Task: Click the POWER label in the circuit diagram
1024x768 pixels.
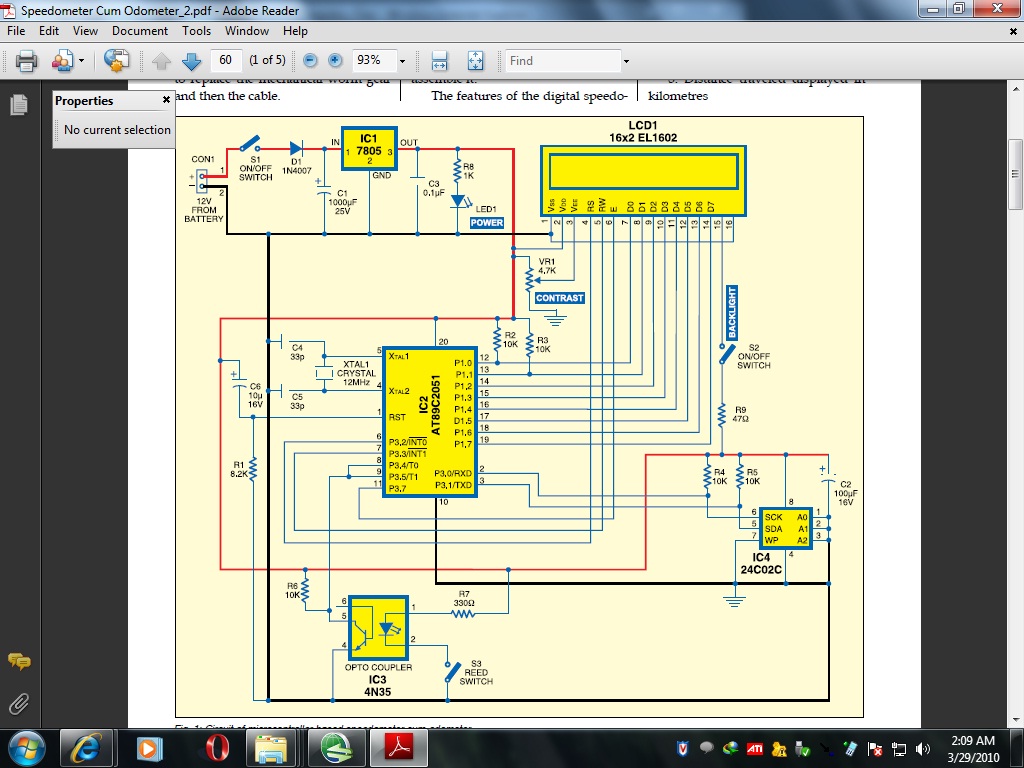Action: [487, 223]
